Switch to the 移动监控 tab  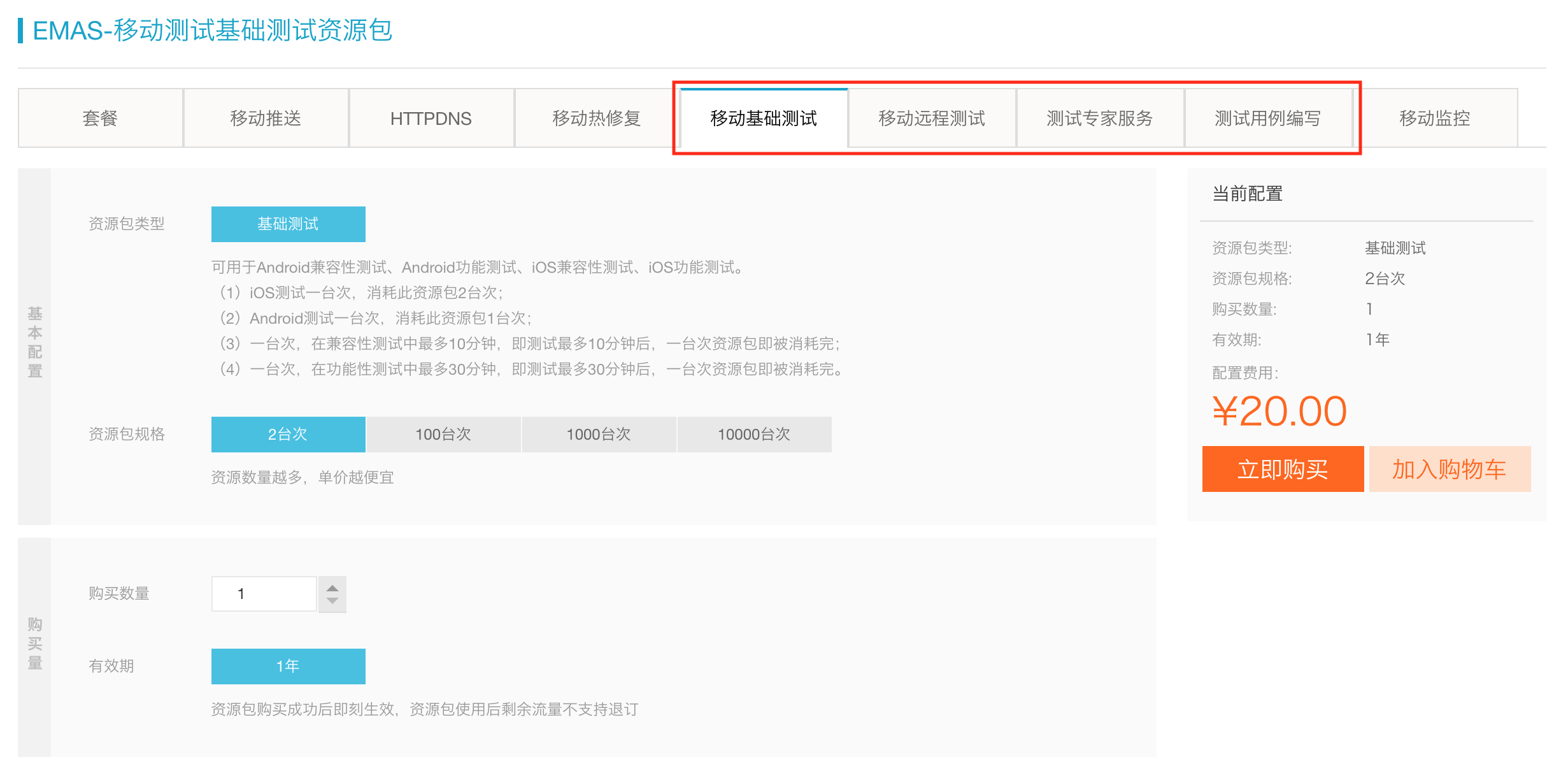1435,118
